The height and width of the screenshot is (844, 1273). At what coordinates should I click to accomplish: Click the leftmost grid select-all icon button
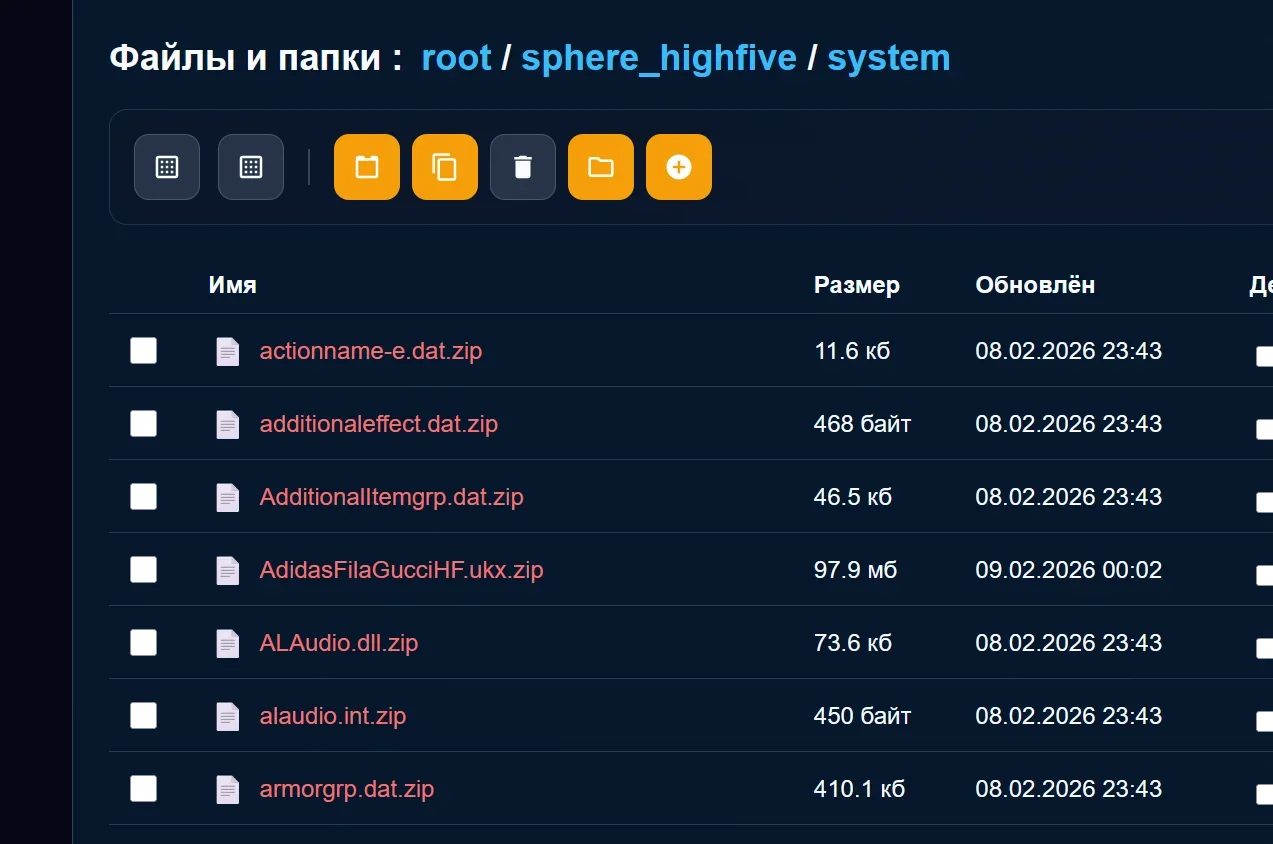(167, 167)
